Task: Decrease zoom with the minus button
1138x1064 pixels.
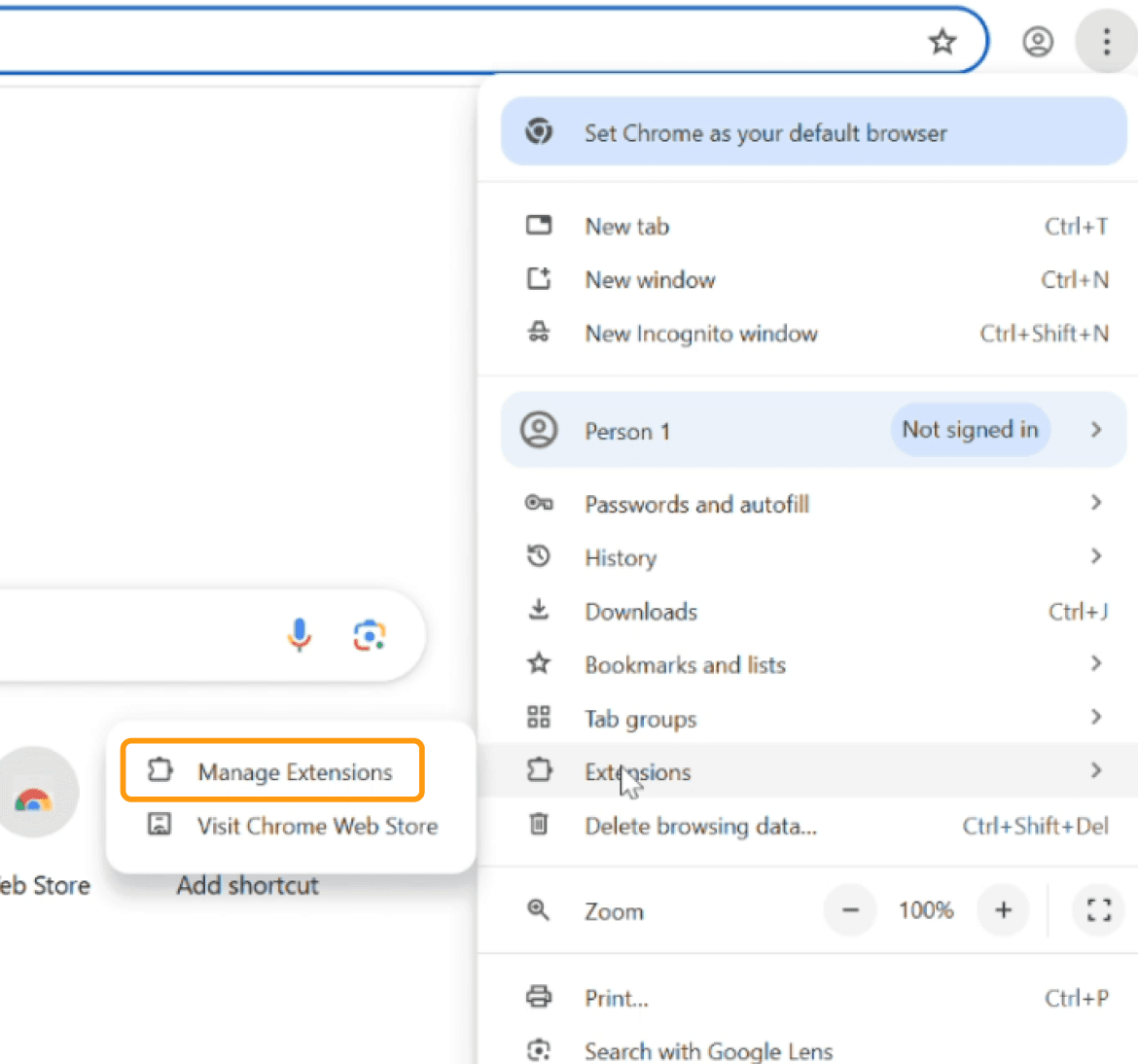Action: click(x=851, y=909)
